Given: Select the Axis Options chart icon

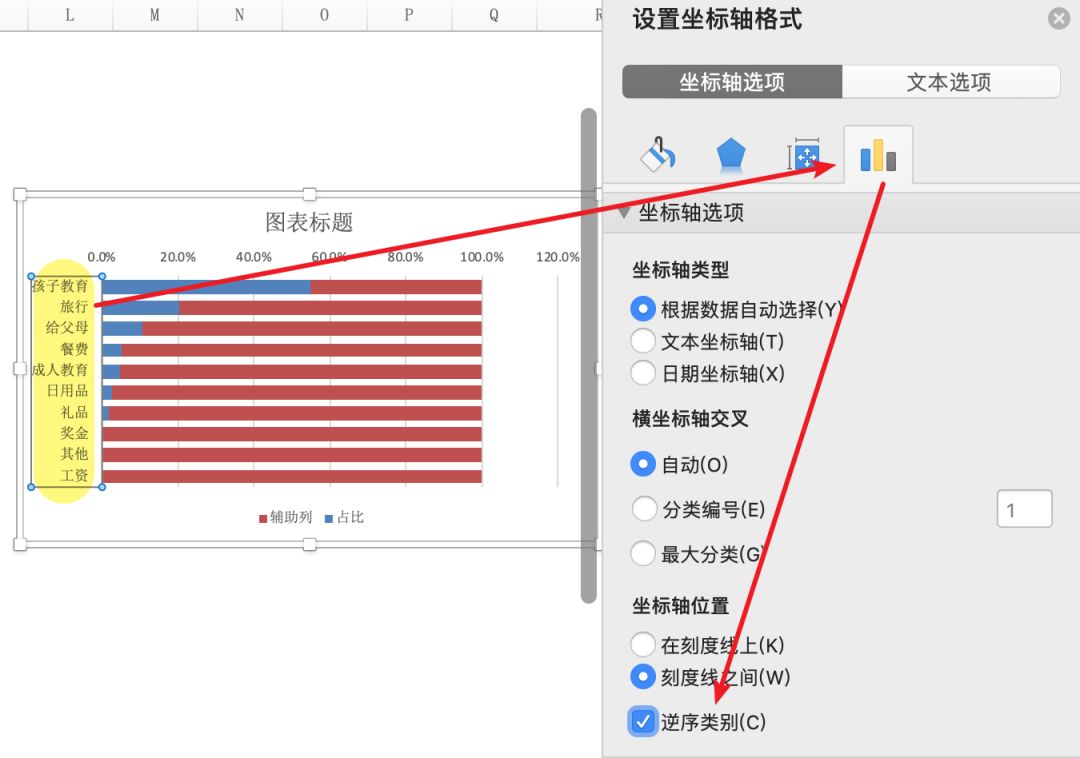Looking at the screenshot, I should (877, 153).
